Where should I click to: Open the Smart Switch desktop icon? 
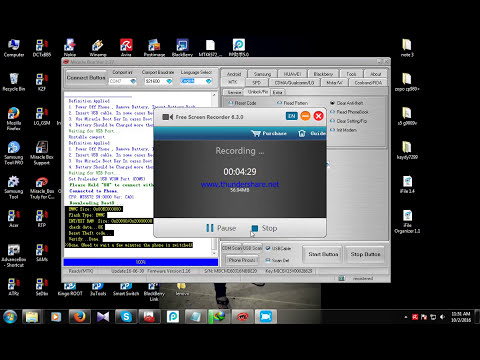(x=126, y=290)
